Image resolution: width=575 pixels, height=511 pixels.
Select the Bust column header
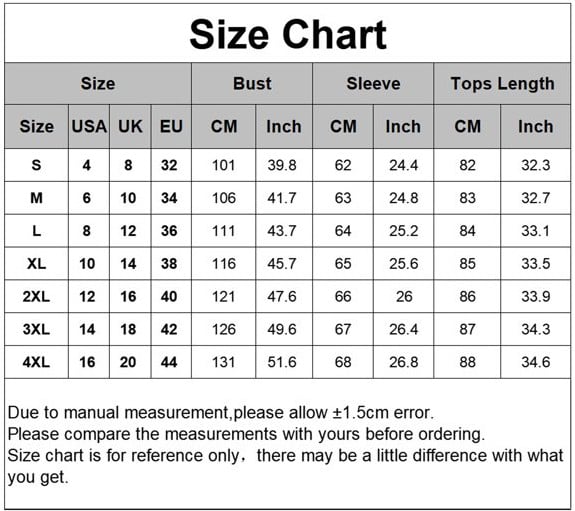click(x=252, y=84)
